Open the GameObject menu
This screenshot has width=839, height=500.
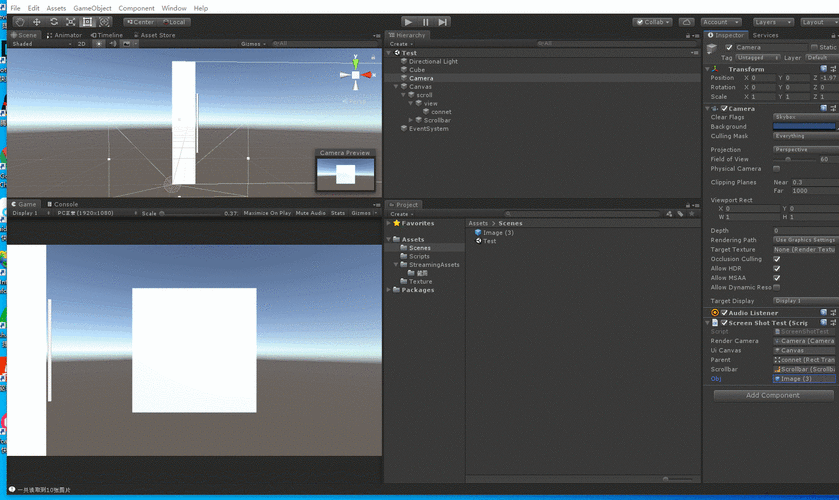(x=92, y=8)
